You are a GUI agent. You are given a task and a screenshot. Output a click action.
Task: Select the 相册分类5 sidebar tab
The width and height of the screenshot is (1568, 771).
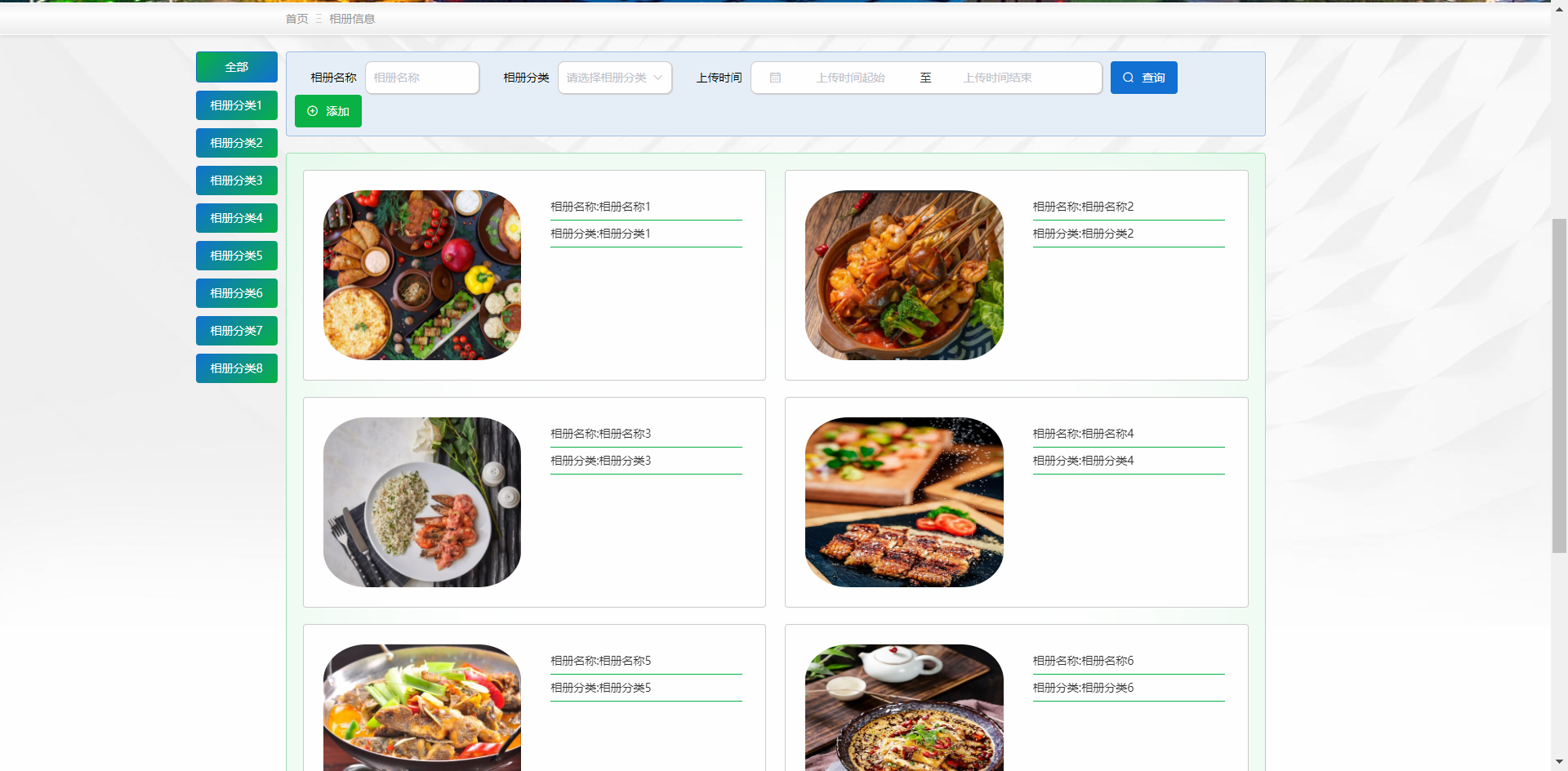tap(237, 256)
